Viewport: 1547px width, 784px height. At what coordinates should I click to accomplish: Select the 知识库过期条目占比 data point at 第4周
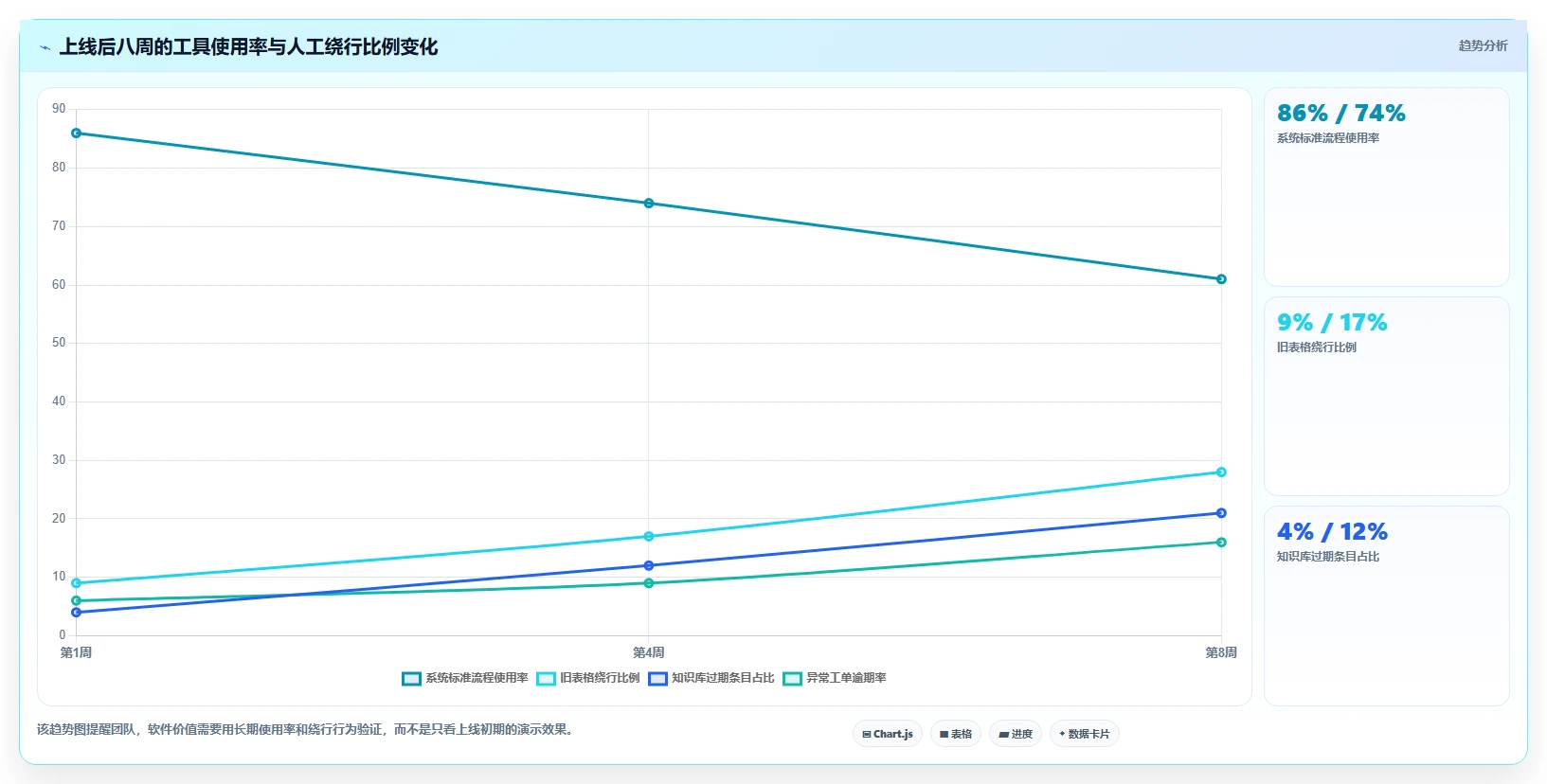(x=649, y=566)
